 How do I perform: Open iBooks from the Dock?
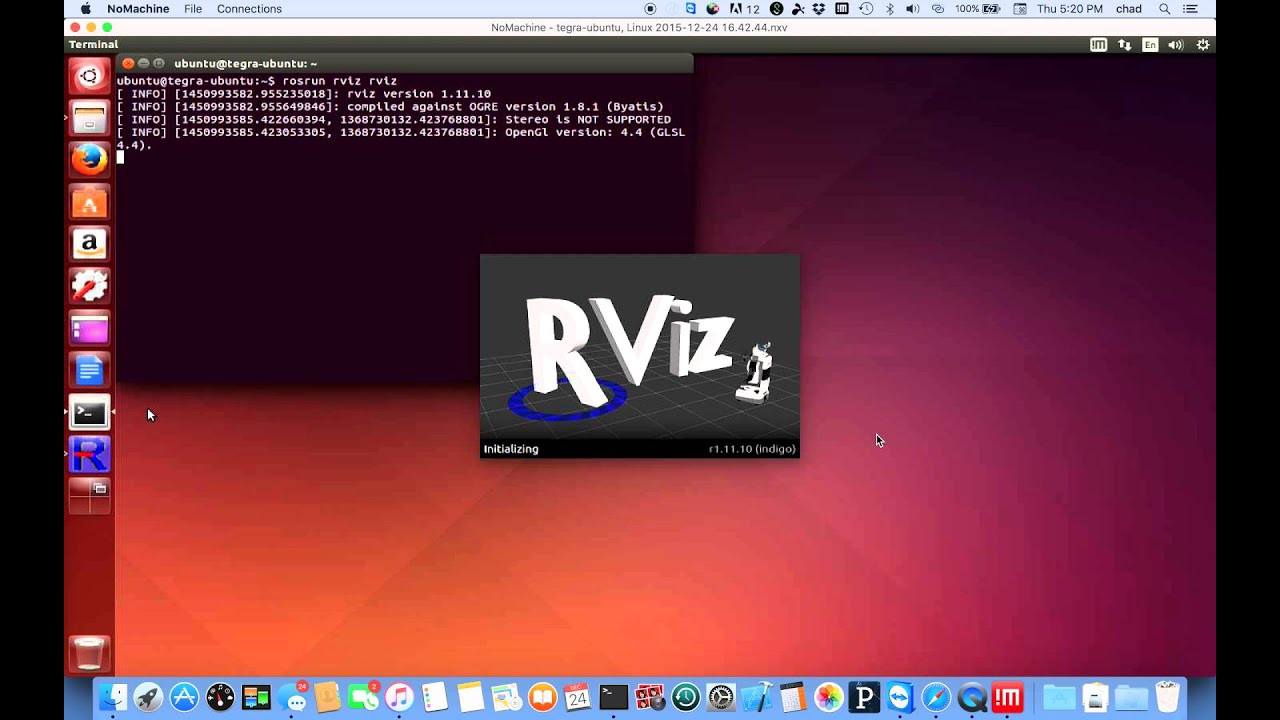(542, 697)
